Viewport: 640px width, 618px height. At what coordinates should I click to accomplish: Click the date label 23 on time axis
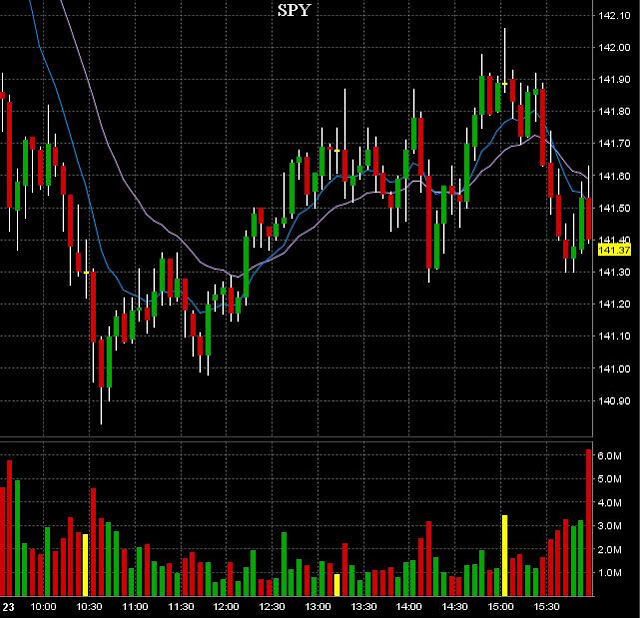tap(8, 607)
